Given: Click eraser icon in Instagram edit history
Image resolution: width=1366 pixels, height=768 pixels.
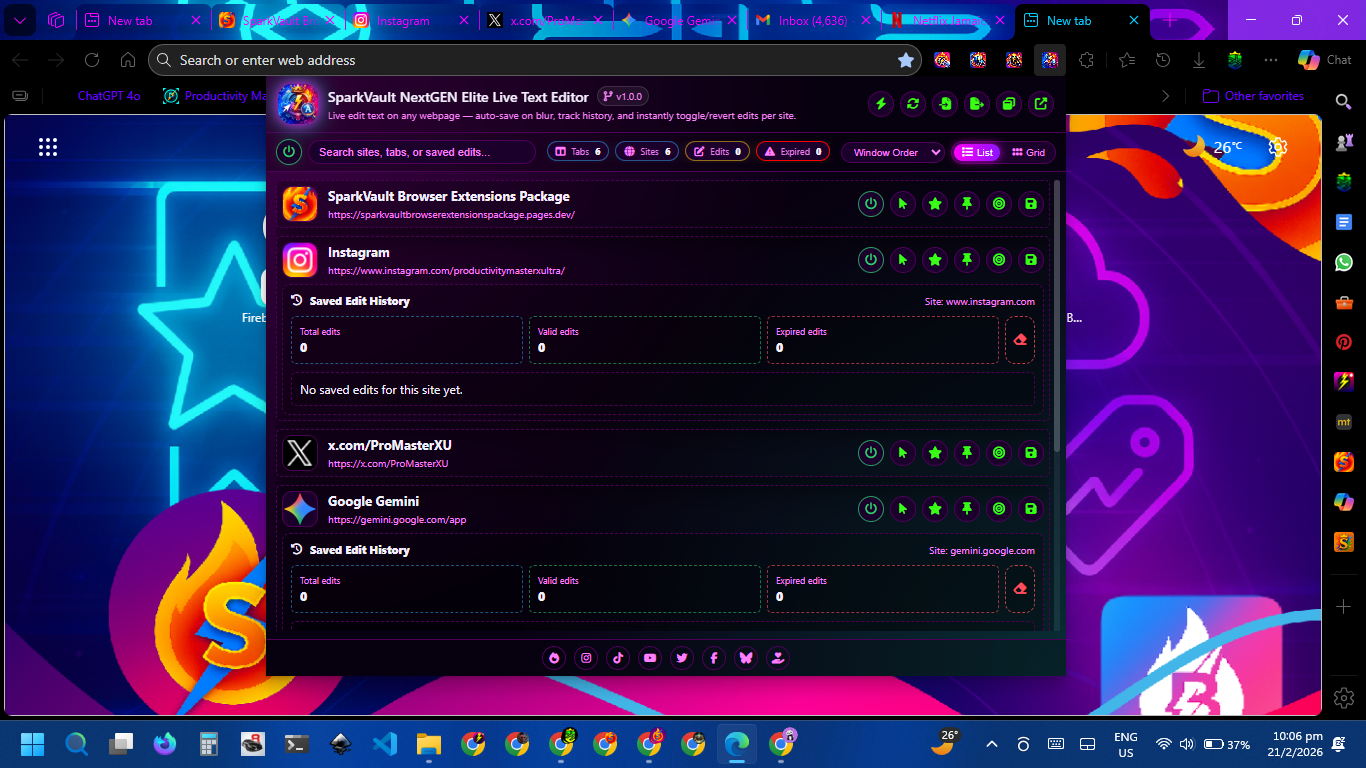Looking at the screenshot, I should point(1020,340).
